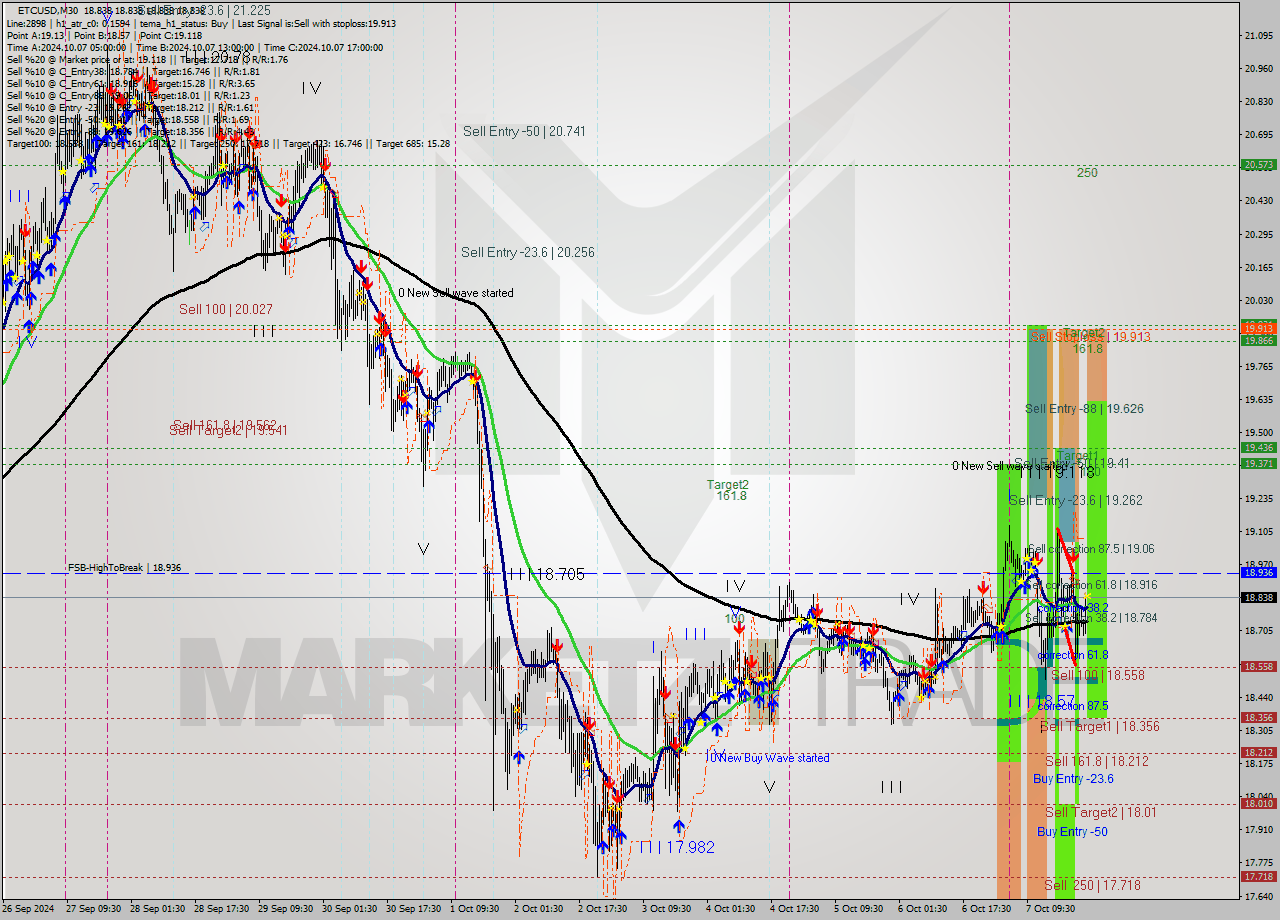Click the green '250' level label
This screenshot has height=920, width=1280.
tap(1087, 173)
